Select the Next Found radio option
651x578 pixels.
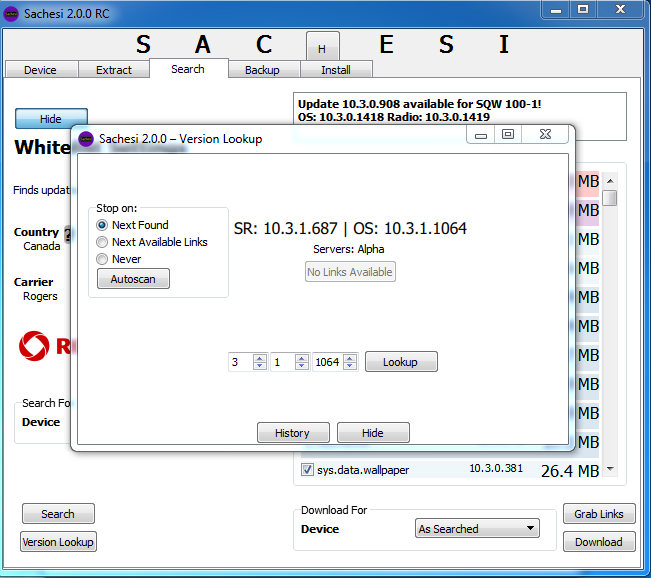point(102,225)
